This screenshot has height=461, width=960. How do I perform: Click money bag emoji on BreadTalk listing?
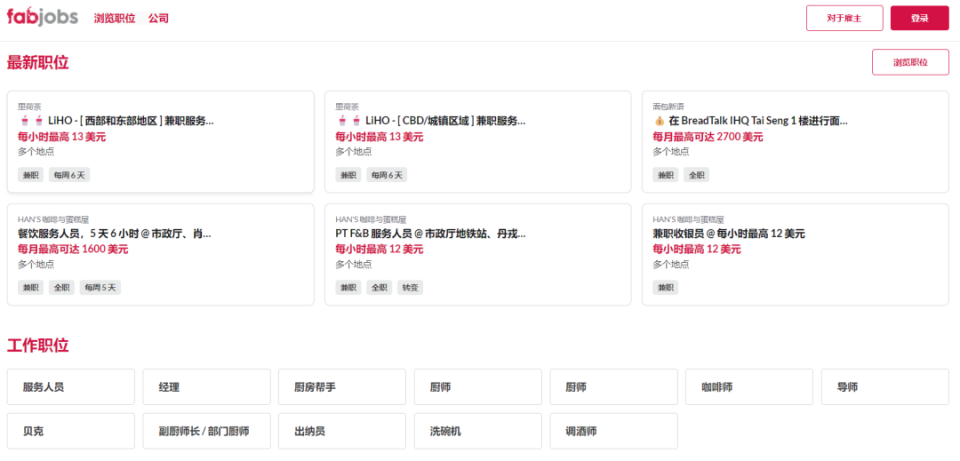click(x=659, y=121)
